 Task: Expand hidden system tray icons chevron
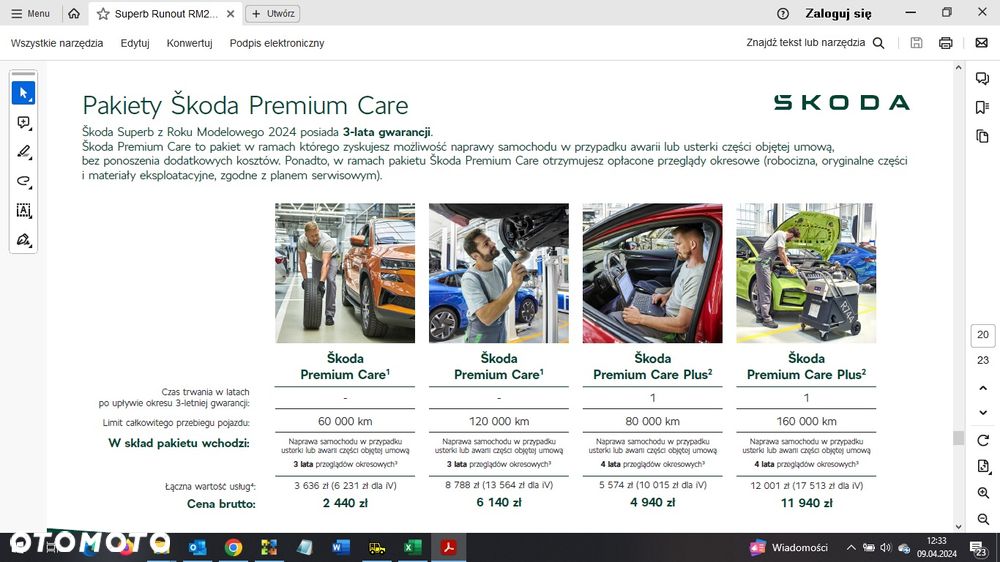pos(851,547)
